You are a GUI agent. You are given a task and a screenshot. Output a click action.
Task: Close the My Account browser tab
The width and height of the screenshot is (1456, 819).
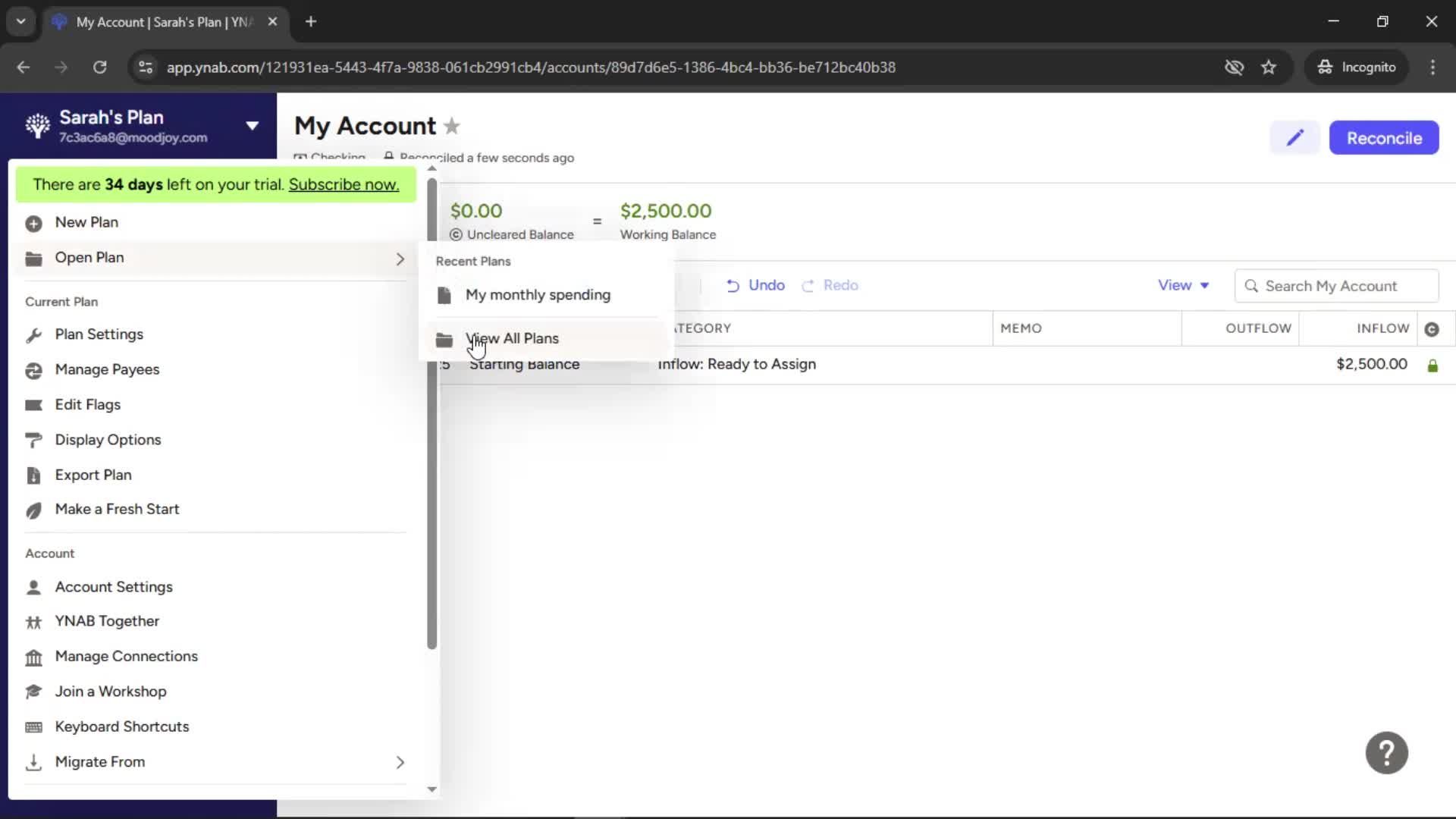pos(272,21)
